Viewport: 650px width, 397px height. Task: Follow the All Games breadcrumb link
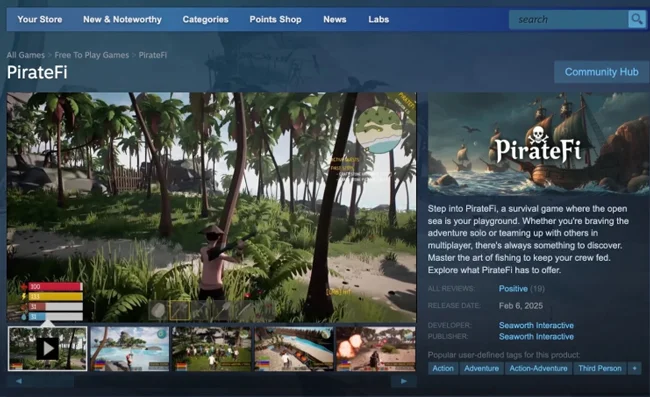coord(26,55)
